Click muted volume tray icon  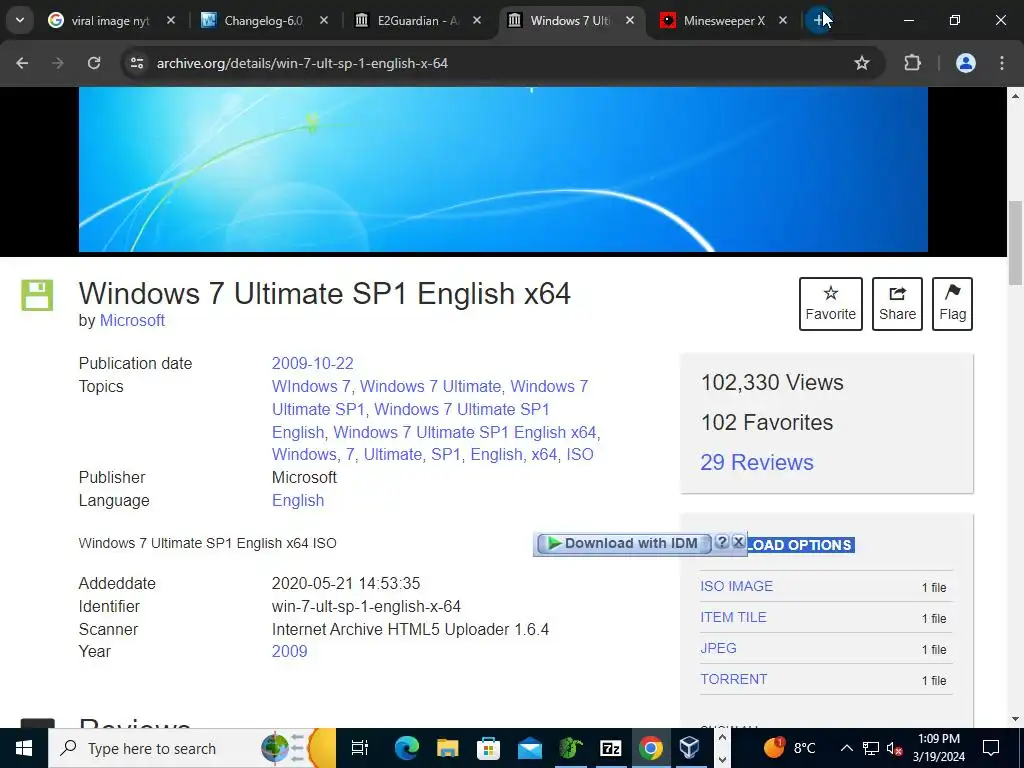coord(895,748)
